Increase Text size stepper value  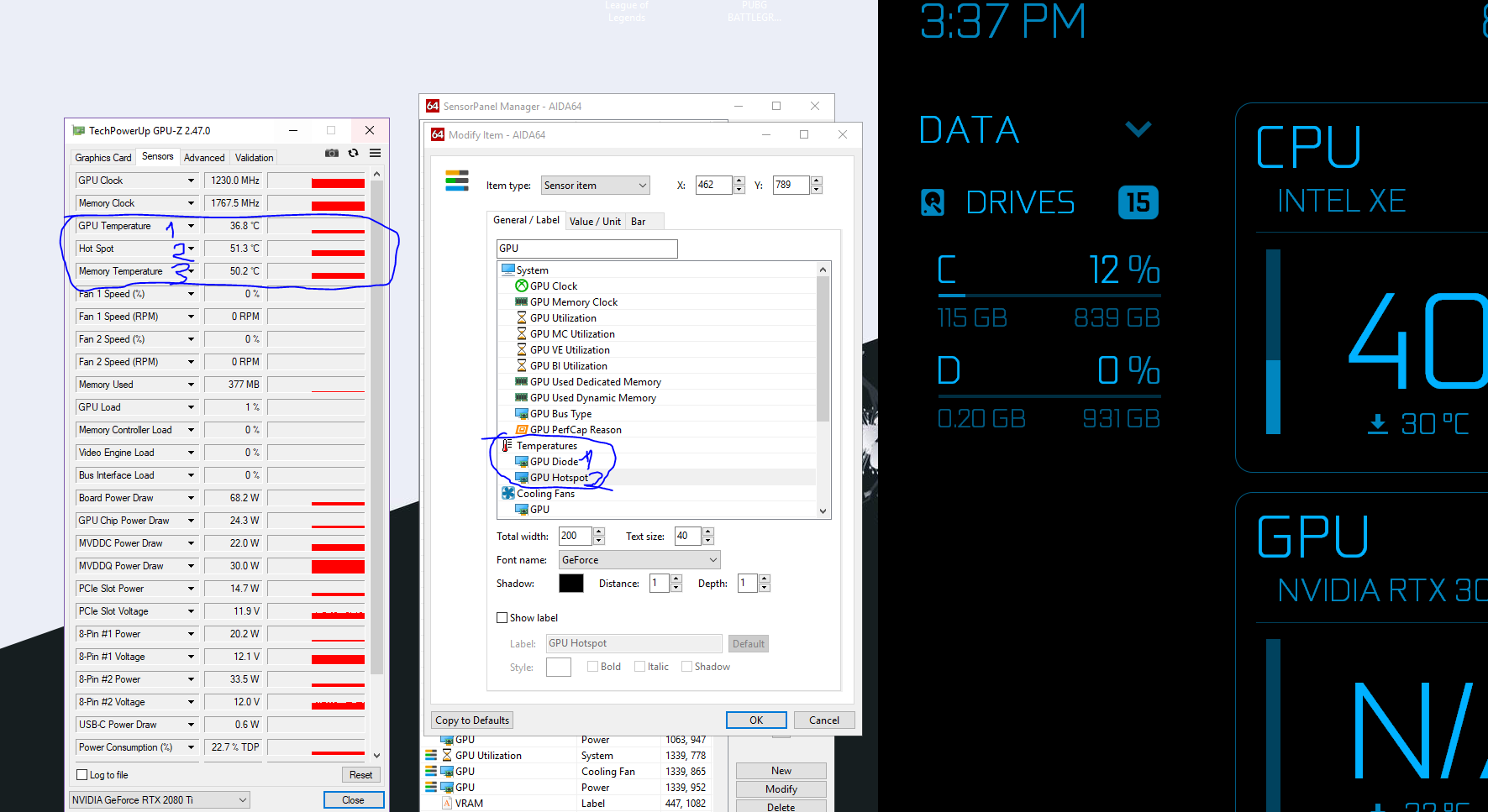tap(708, 532)
